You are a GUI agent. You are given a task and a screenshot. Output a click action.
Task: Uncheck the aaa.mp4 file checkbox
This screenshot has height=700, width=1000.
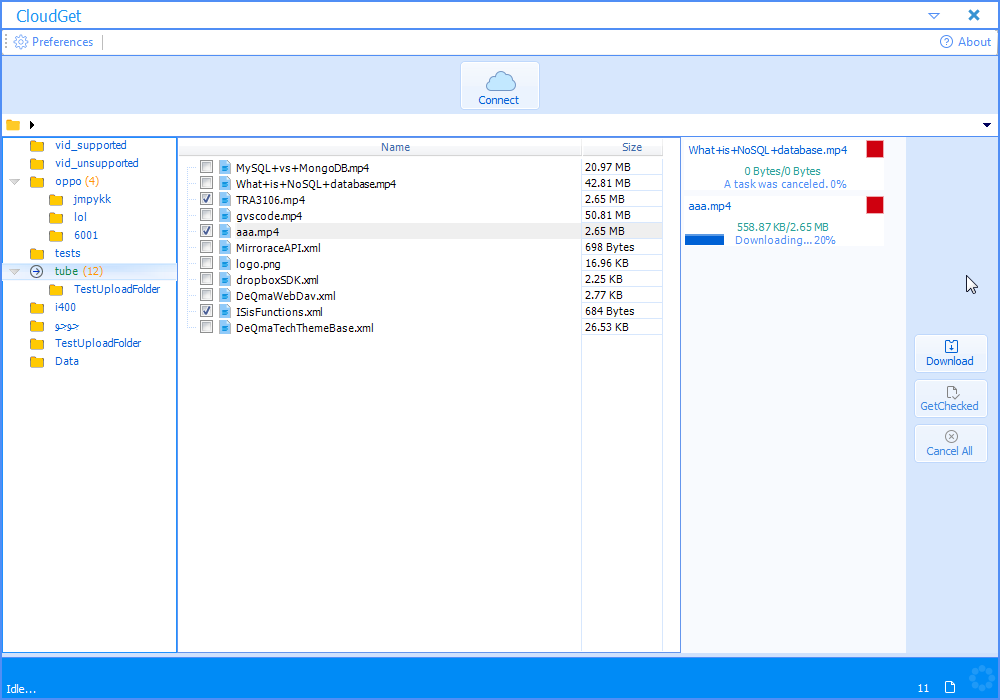[207, 231]
